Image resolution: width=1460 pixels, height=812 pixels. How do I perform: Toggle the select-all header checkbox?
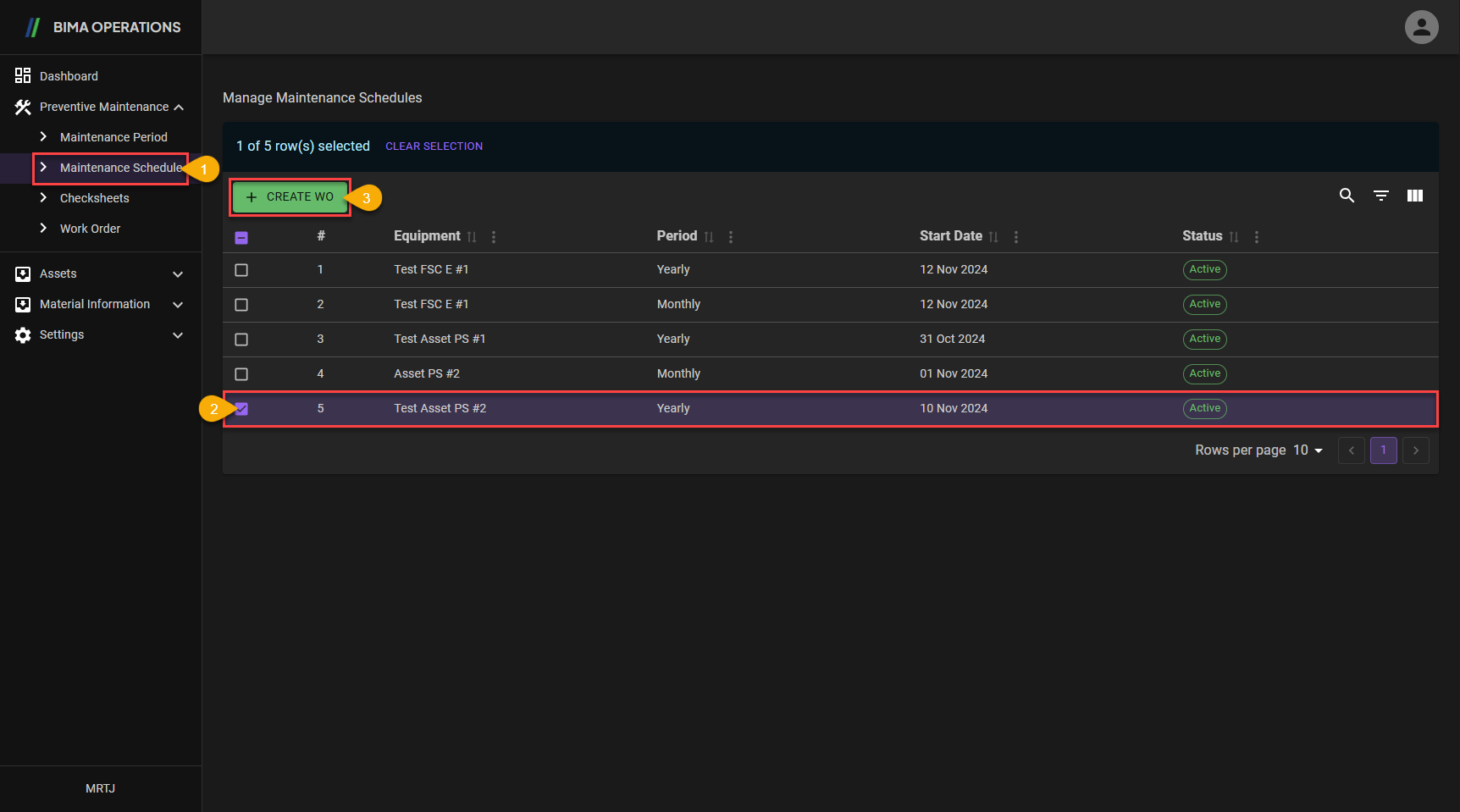tap(241, 238)
